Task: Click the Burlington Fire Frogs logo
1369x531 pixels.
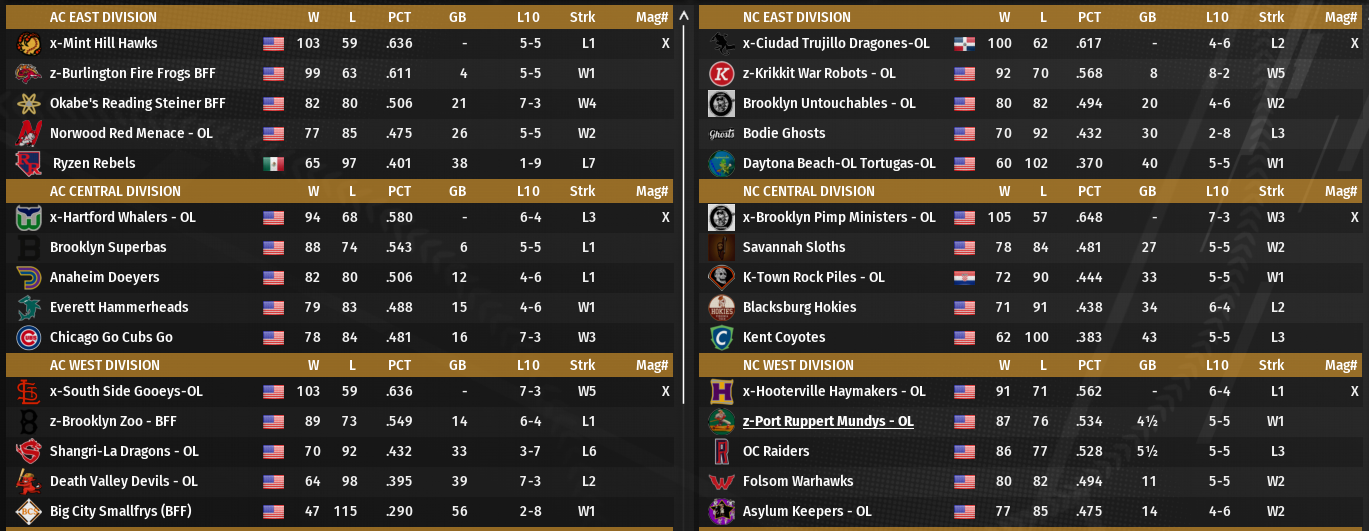Action: click(x=28, y=74)
